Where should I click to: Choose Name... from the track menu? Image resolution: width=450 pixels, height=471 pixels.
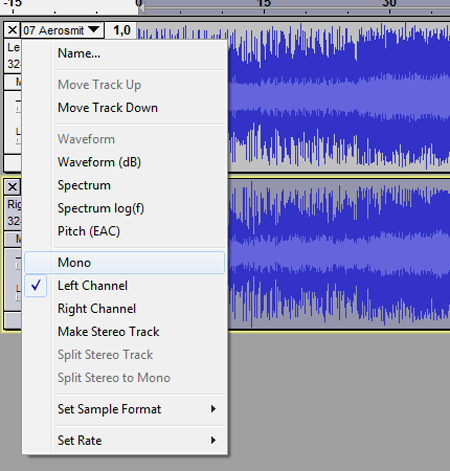pos(125,53)
